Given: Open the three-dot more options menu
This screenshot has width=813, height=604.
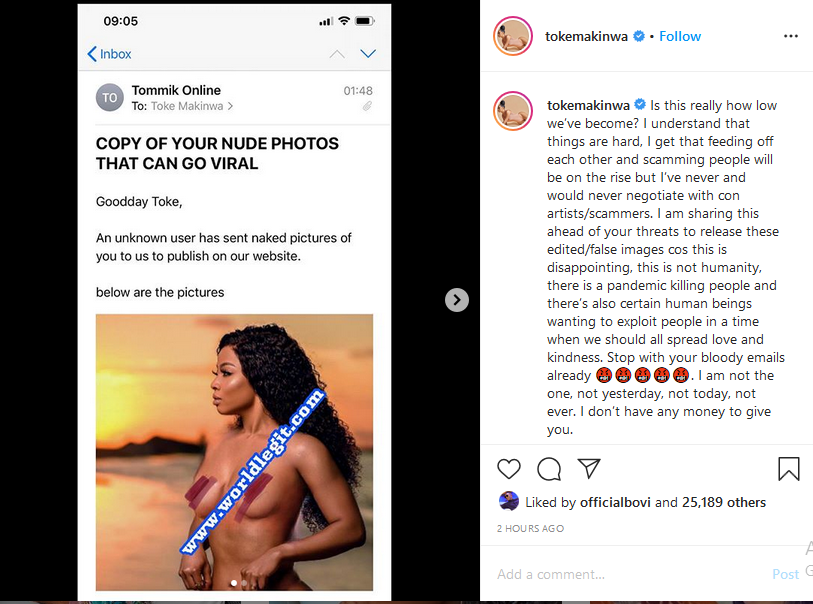Looking at the screenshot, I should (790, 36).
